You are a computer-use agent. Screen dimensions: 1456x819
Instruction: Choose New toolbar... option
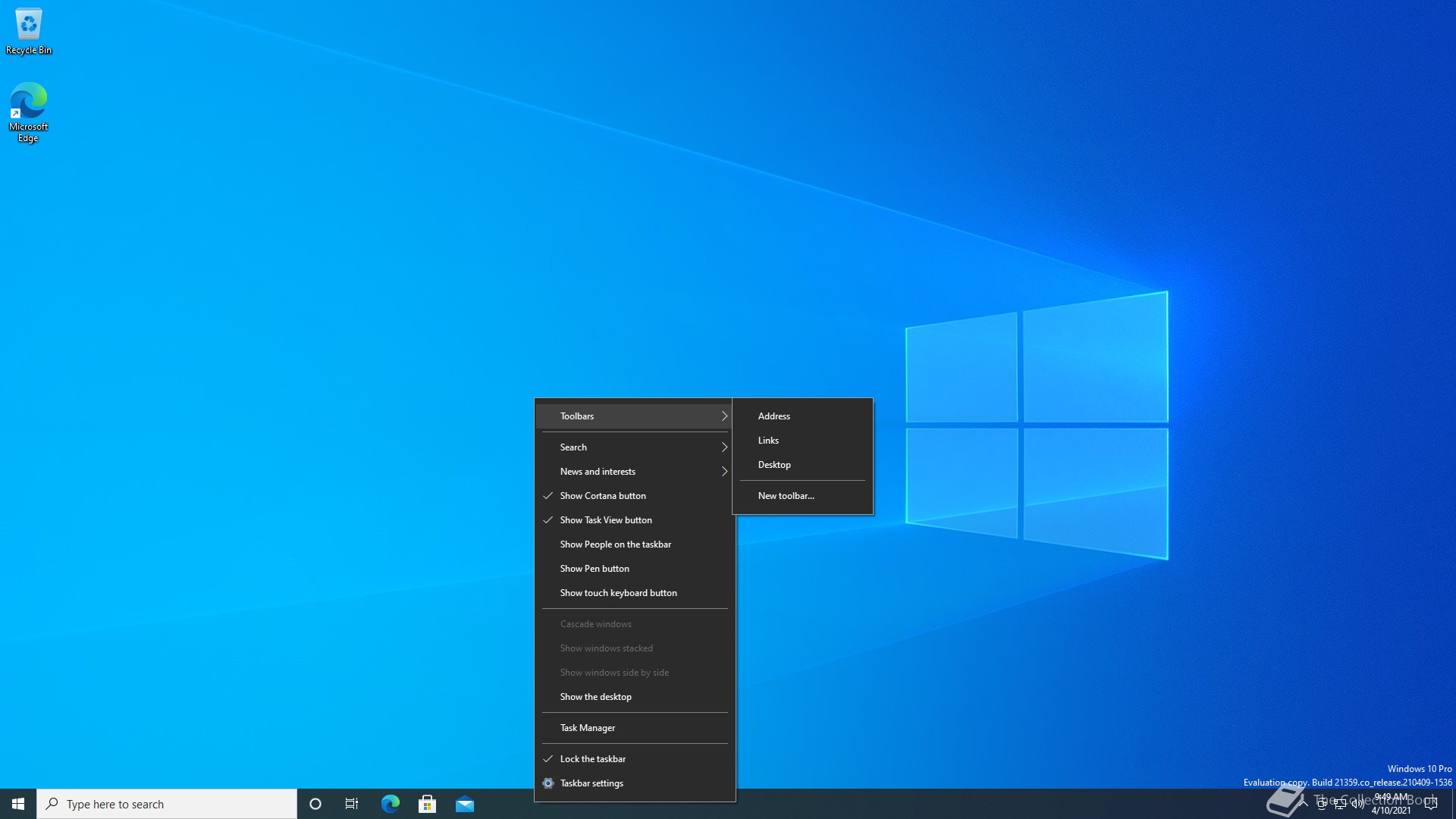click(802, 496)
